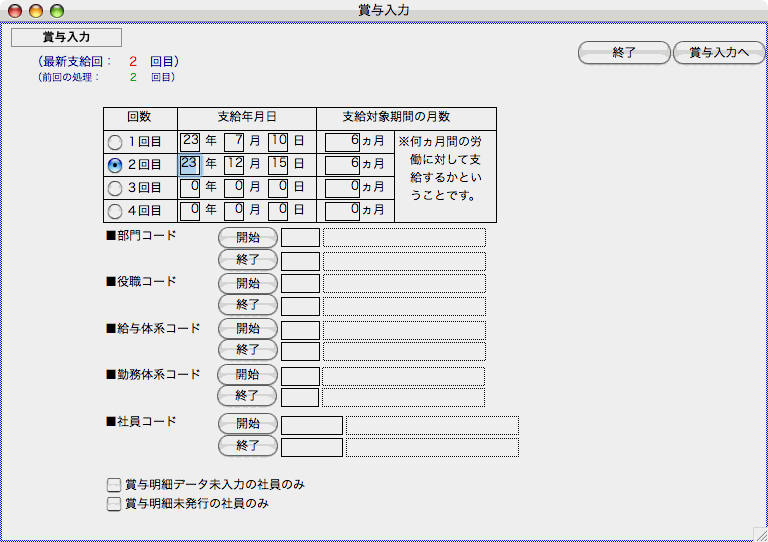The height and width of the screenshot is (542, 768).
Task: Select the 1回目 radio button
Action: coord(116,142)
